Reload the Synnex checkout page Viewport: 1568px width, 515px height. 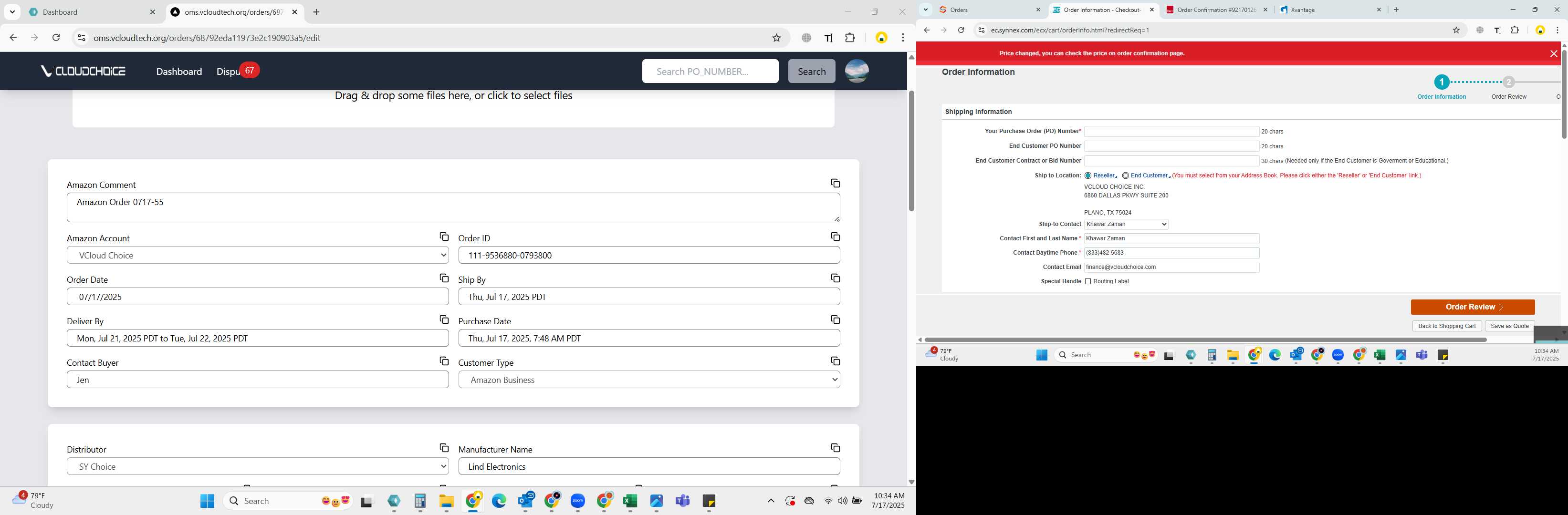point(961,30)
